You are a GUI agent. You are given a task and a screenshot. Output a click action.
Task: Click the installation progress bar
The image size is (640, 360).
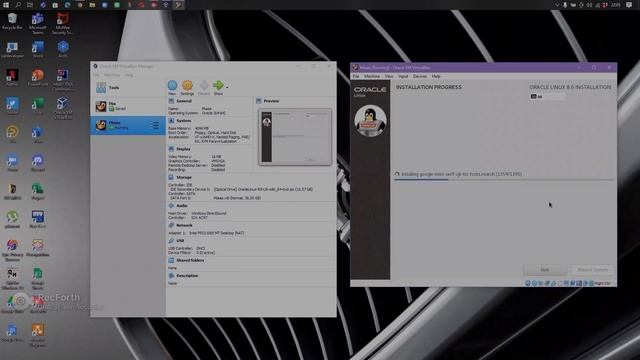504,179
